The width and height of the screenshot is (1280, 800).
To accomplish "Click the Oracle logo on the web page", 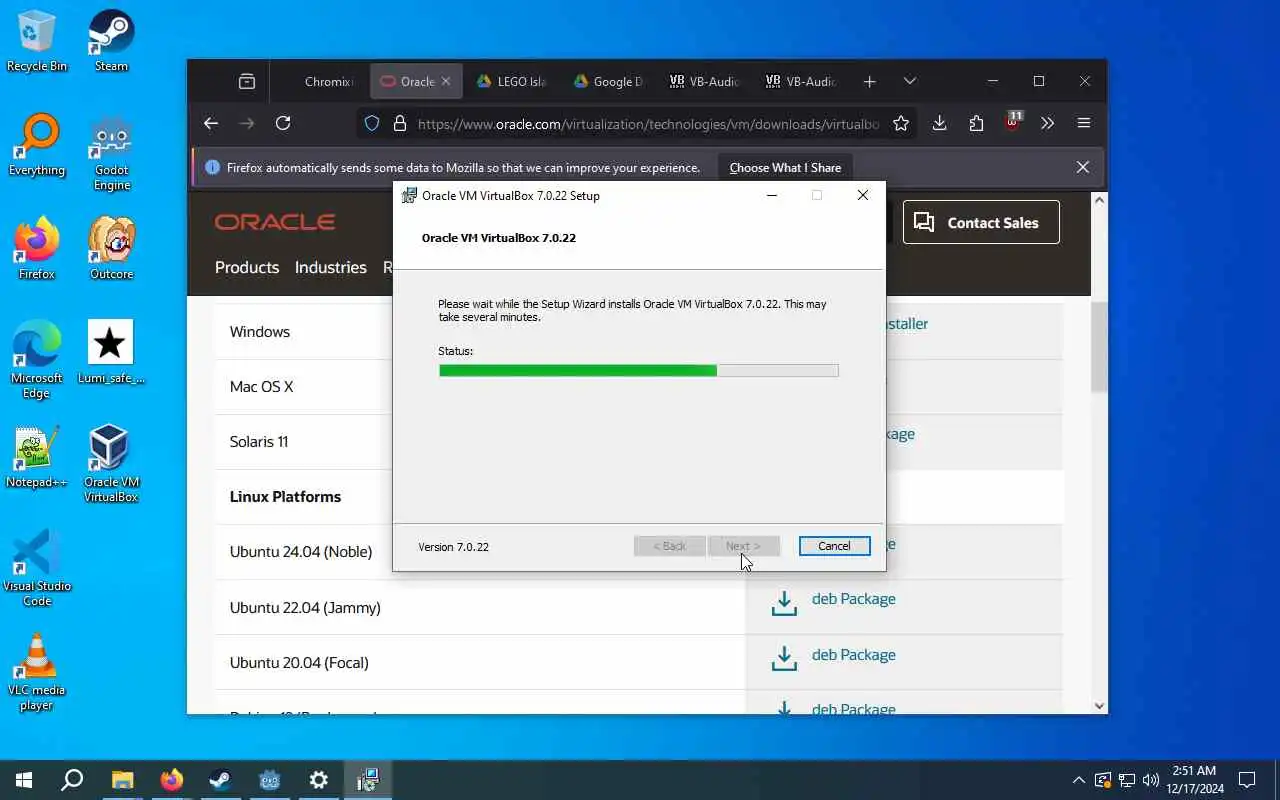I will click(x=275, y=222).
